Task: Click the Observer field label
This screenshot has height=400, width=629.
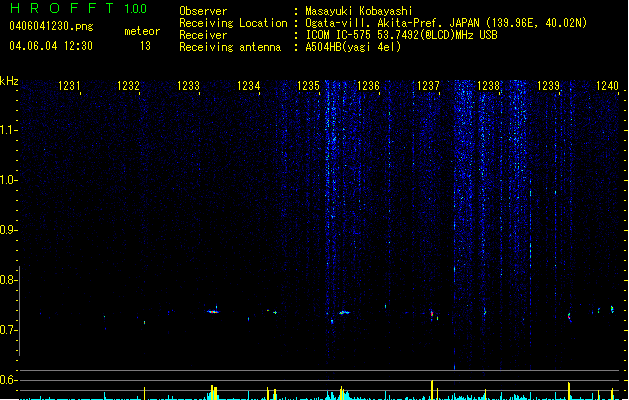Action: [203, 11]
